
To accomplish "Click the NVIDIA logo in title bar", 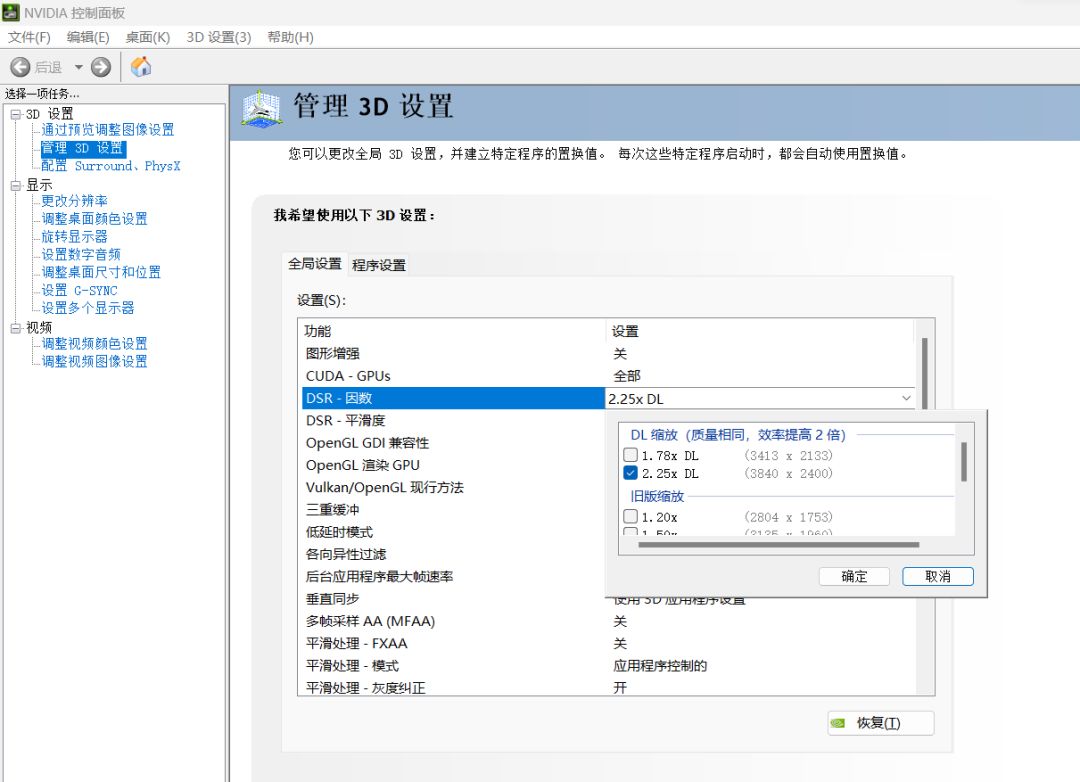I will (11, 13).
